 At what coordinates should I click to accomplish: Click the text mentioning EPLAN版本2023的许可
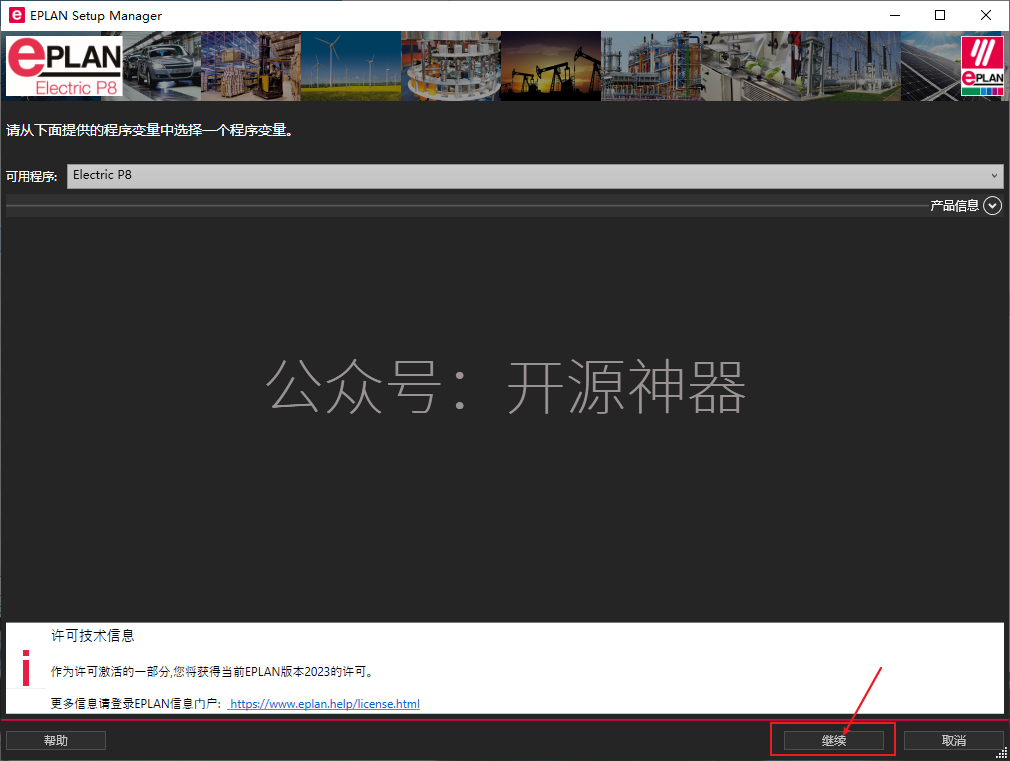[212, 671]
